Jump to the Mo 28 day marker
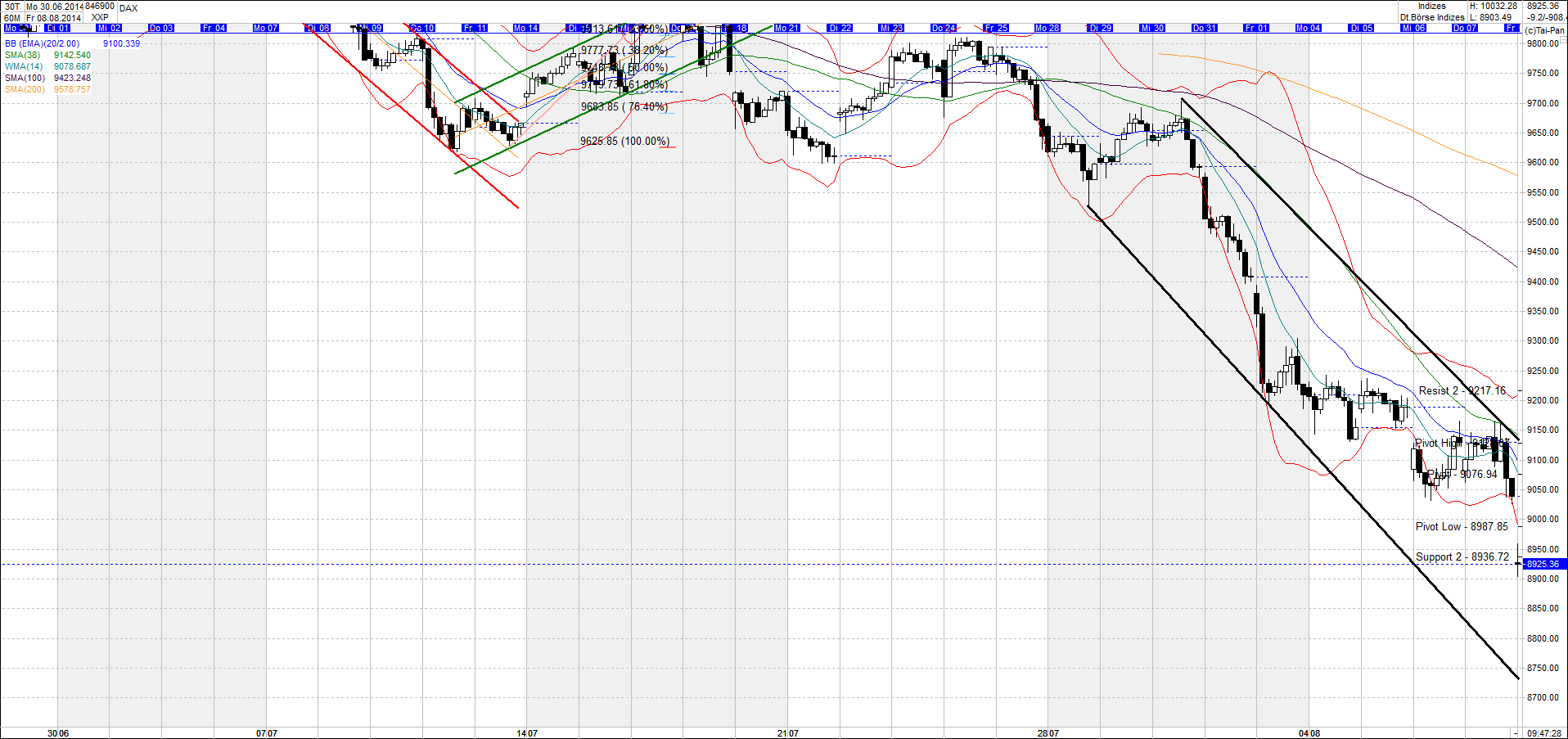Viewport: 1568px width, 739px height. [x=1048, y=28]
